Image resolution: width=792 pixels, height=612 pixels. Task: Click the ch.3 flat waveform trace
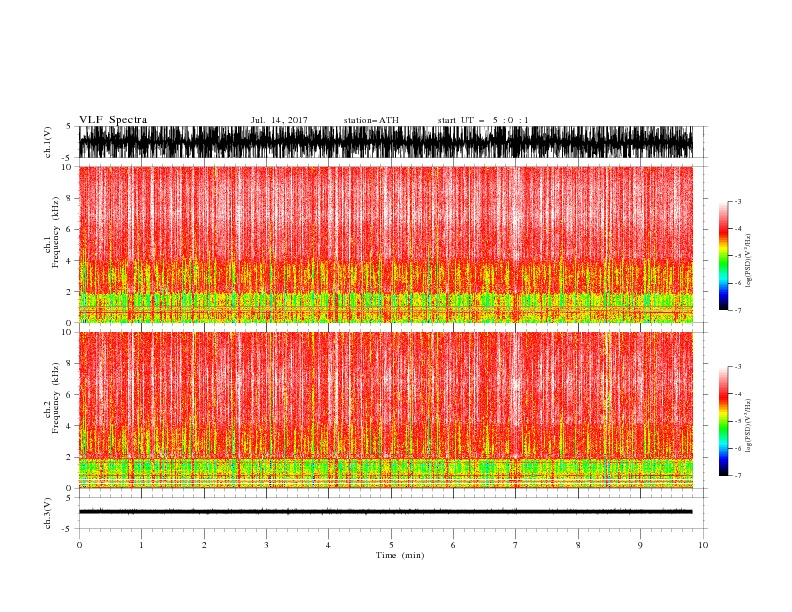coord(386,512)
